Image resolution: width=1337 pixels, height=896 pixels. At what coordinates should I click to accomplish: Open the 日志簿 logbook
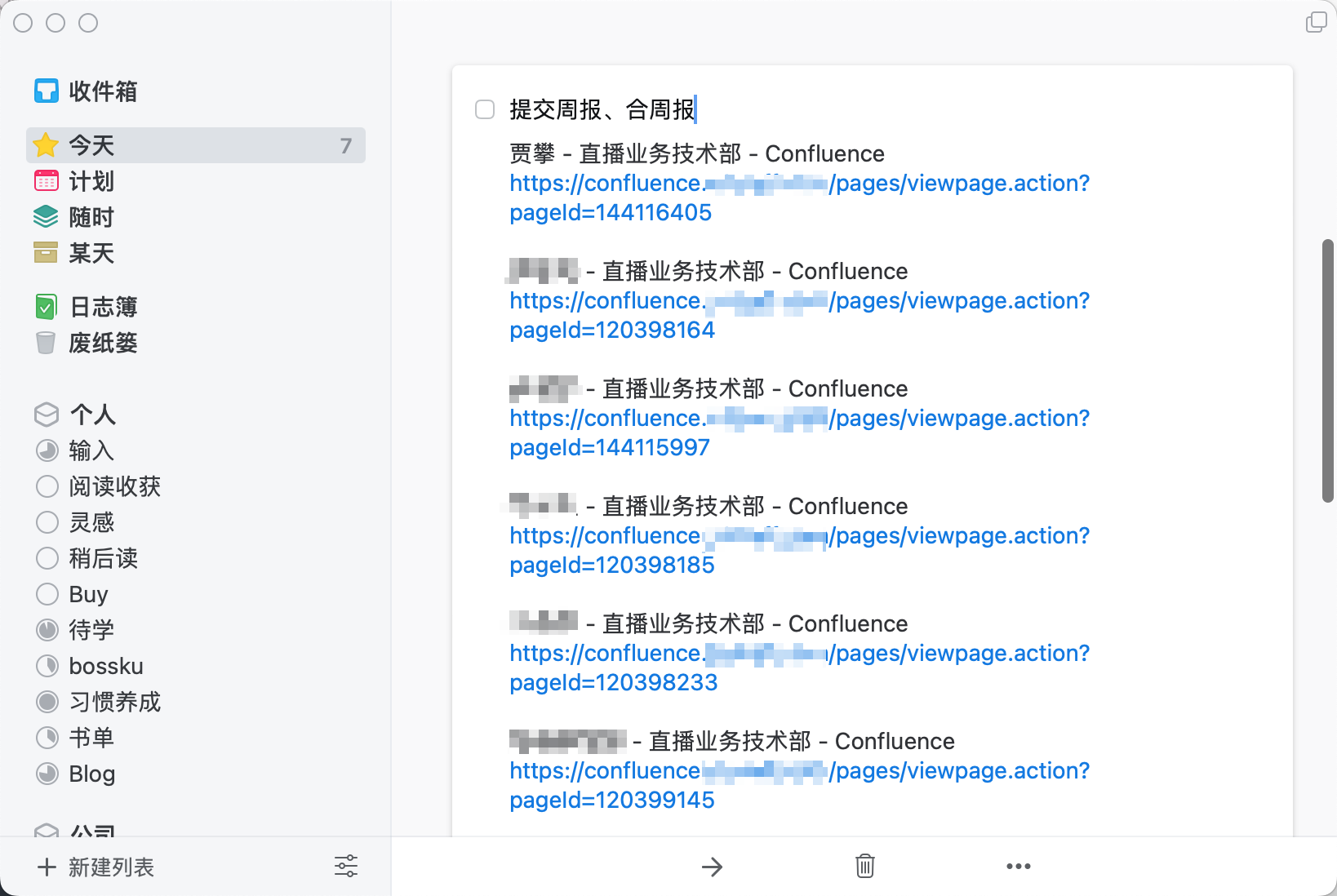102,307
